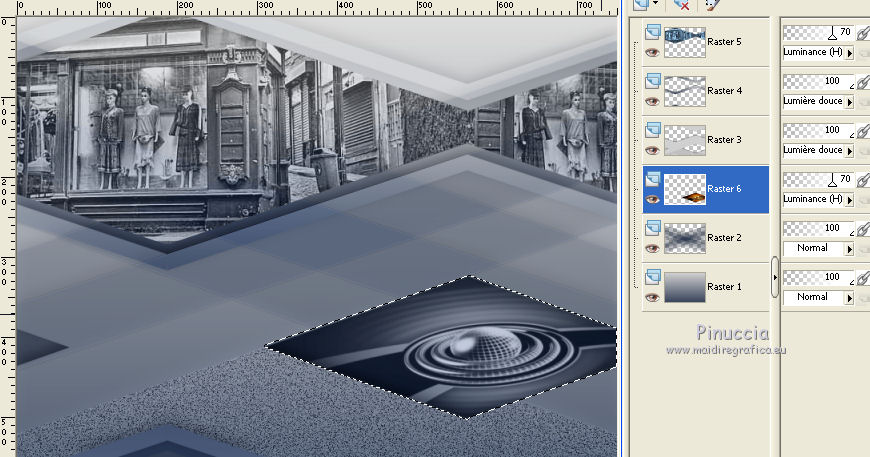Click the link toggle for Raster 6
870x457 pixels.
[x=865, y=182]
